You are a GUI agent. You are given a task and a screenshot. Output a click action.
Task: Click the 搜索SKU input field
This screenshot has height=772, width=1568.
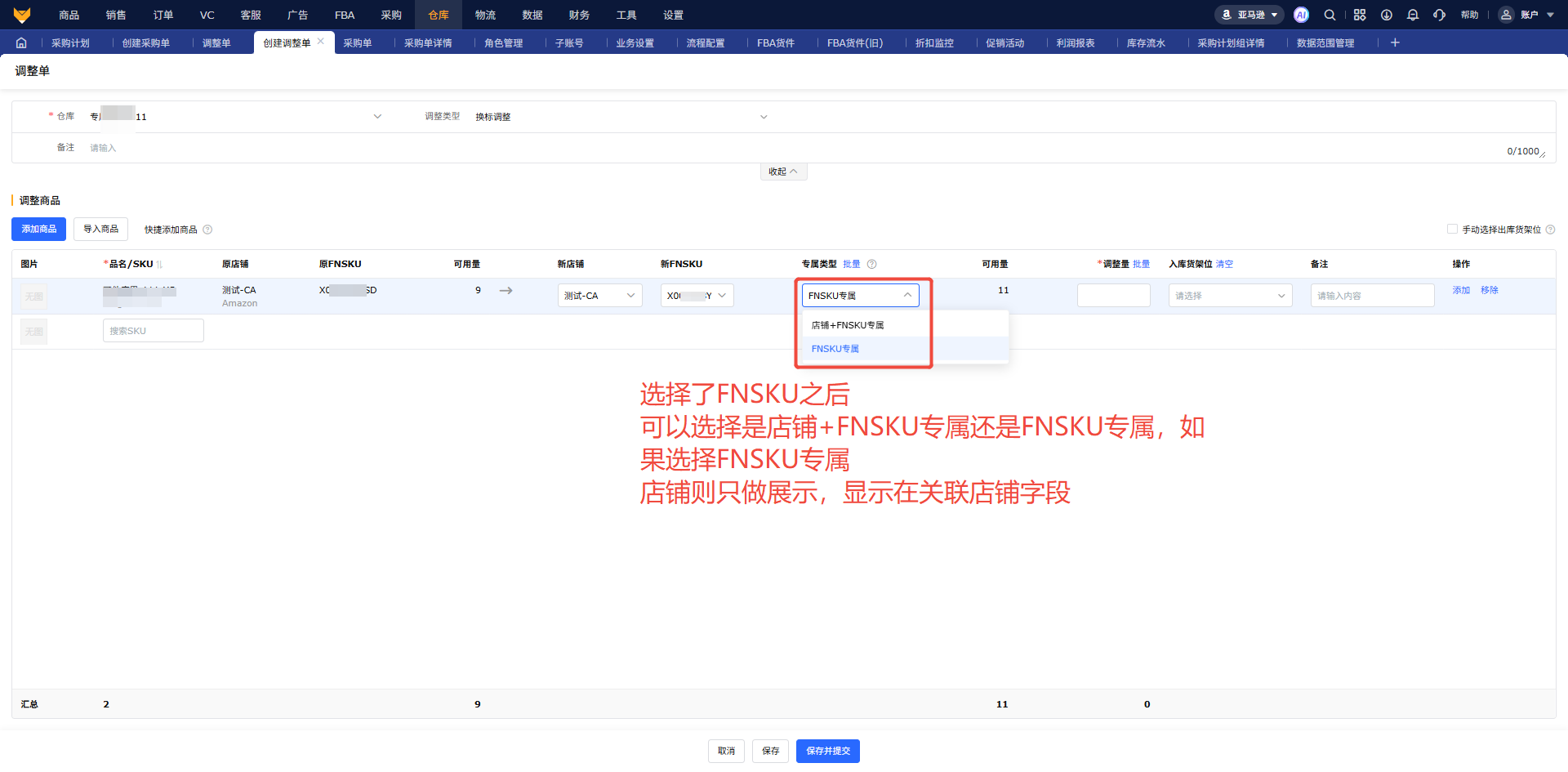(x=153, y=331)
